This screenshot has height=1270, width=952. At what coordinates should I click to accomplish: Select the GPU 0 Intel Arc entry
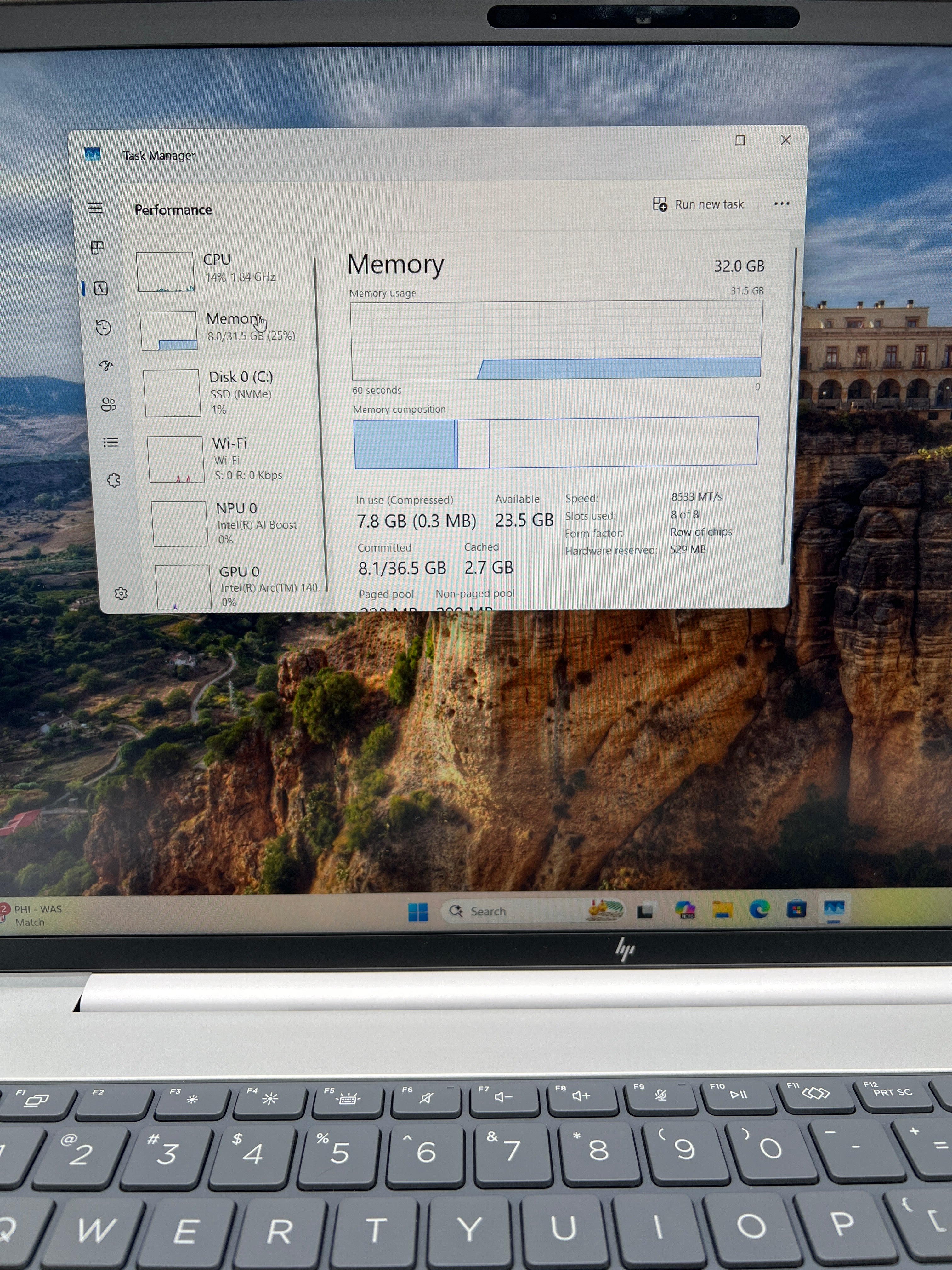(x=239, y=586)
